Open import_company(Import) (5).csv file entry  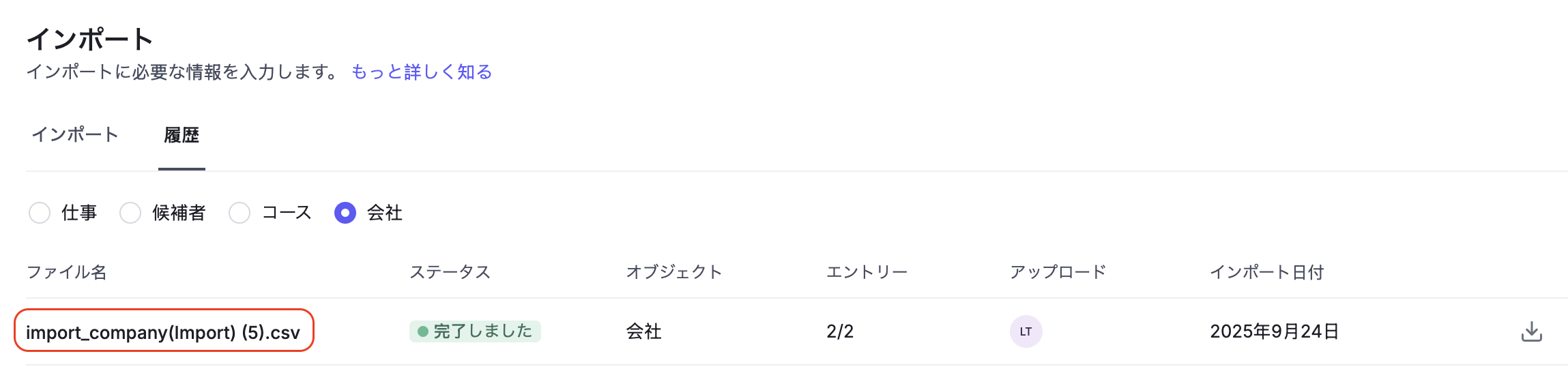coord(163,332)
